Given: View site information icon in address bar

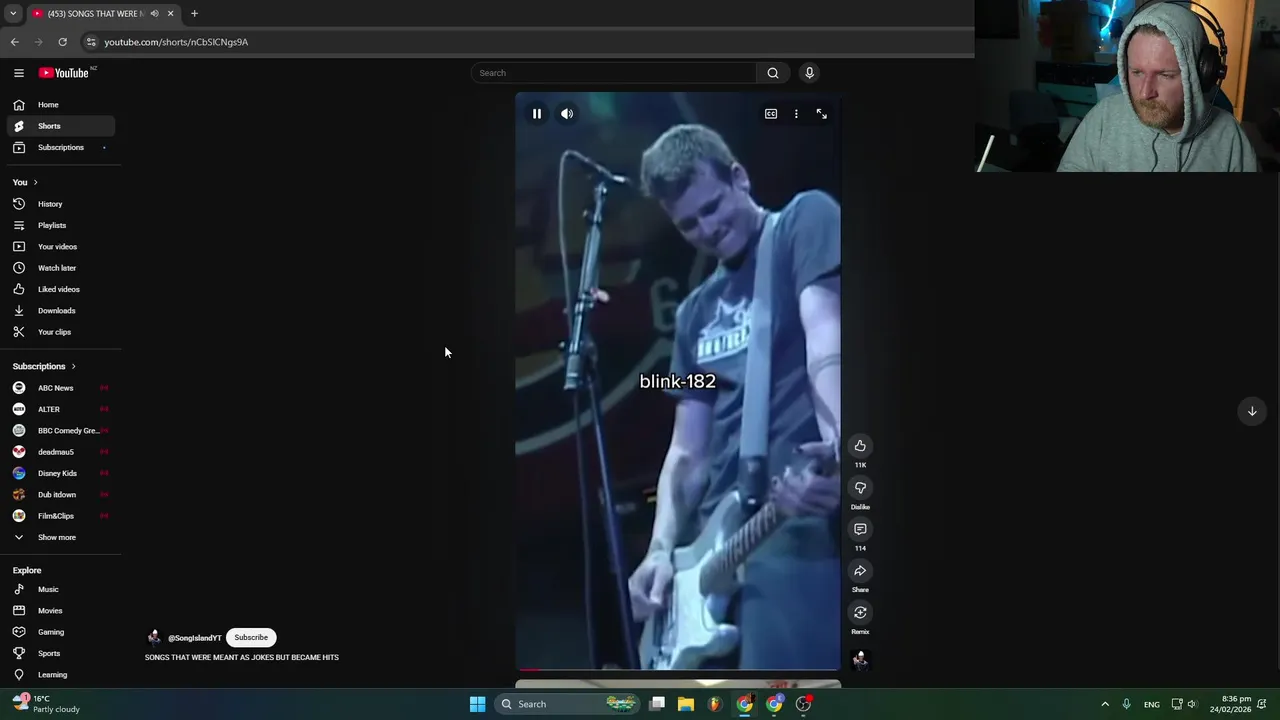Looking at the screenshot, I should [x=91, y=42].
